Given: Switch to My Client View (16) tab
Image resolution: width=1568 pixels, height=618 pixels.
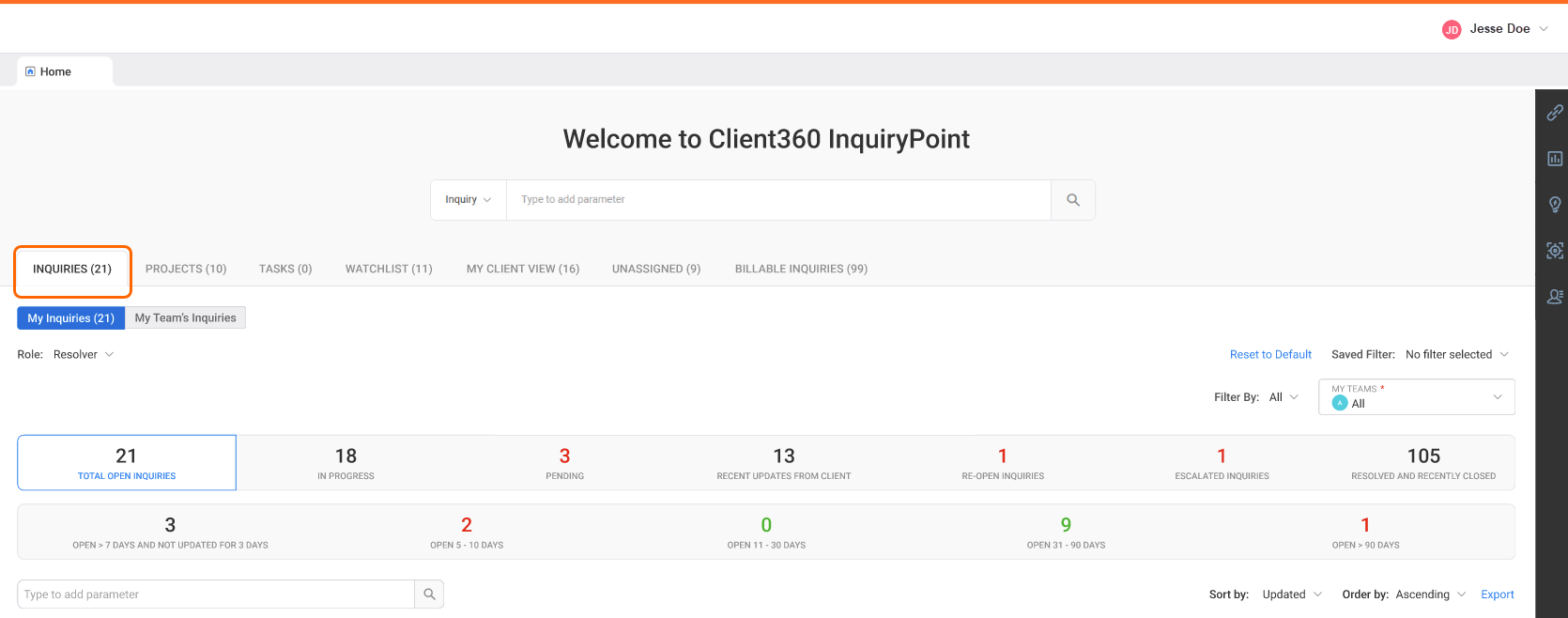Looking at the screenshot, I should 523,269.
